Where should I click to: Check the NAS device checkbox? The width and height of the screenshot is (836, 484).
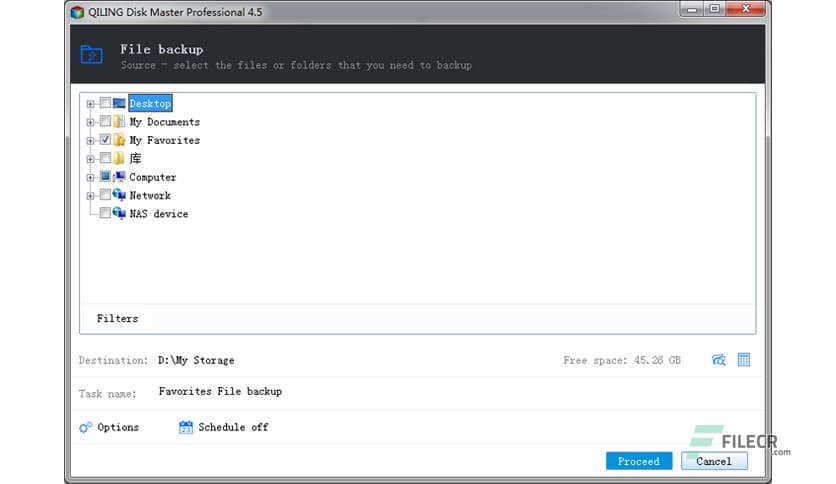click(105, 213)
